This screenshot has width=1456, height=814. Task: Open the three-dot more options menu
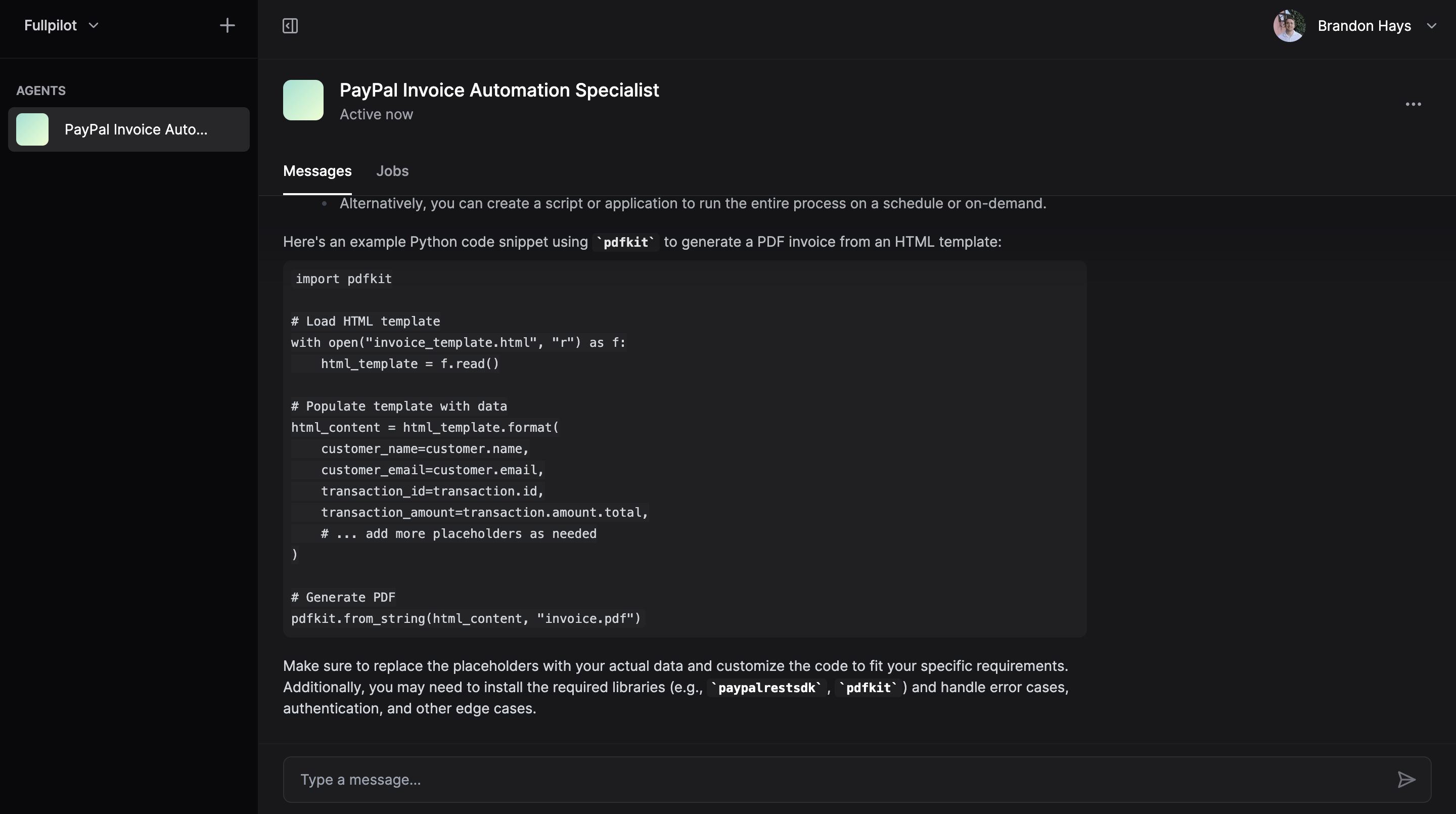click(1413, 104)
